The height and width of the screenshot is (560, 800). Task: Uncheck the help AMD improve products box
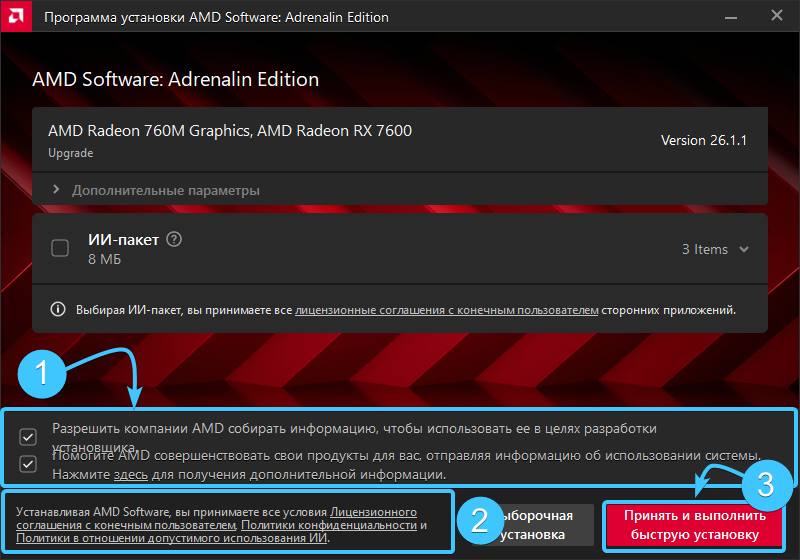click(x=28, y=464)
